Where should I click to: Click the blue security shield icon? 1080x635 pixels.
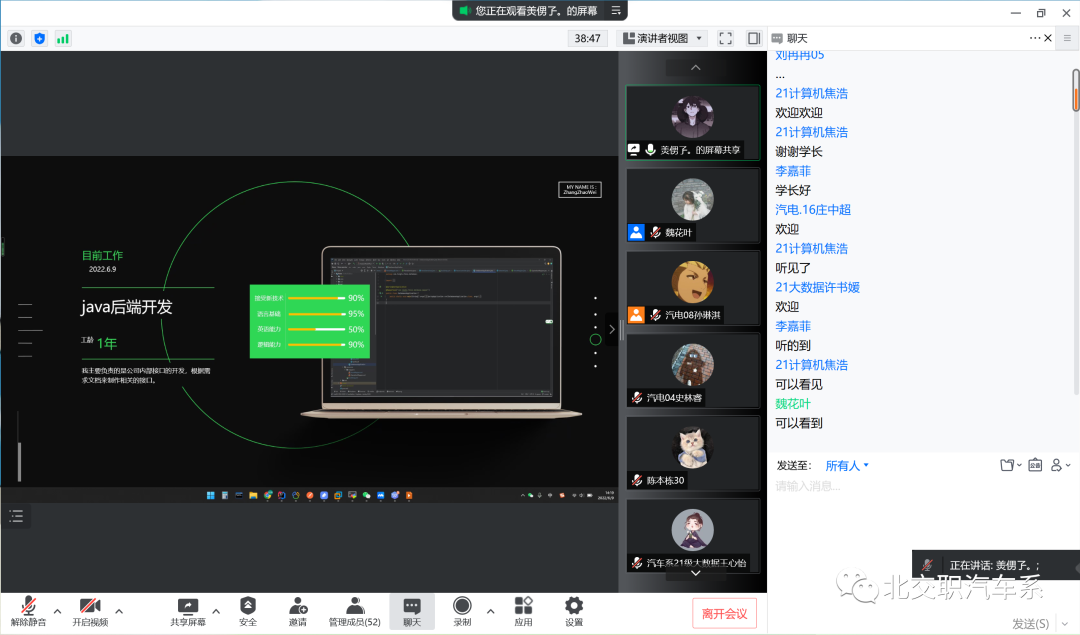(x=40, y=38)
